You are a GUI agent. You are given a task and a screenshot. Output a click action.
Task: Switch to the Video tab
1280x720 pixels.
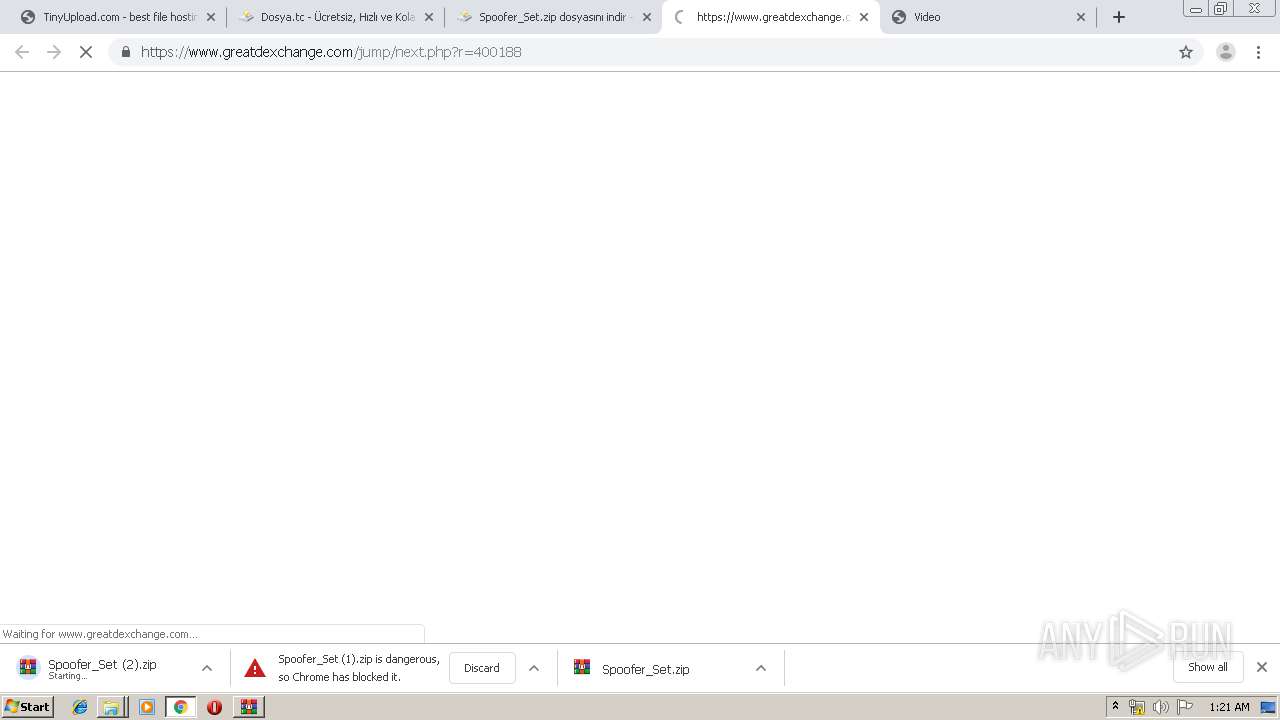[x=988, y=17]
